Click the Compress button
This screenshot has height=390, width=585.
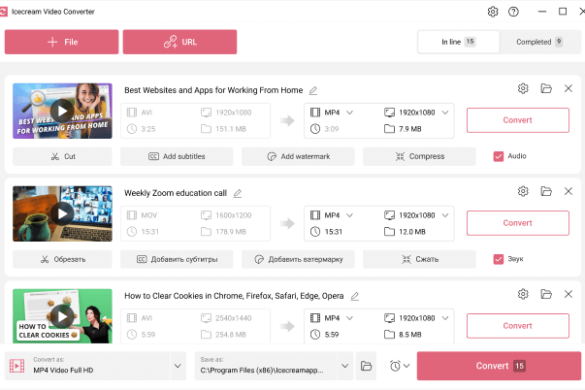(419, 156)
